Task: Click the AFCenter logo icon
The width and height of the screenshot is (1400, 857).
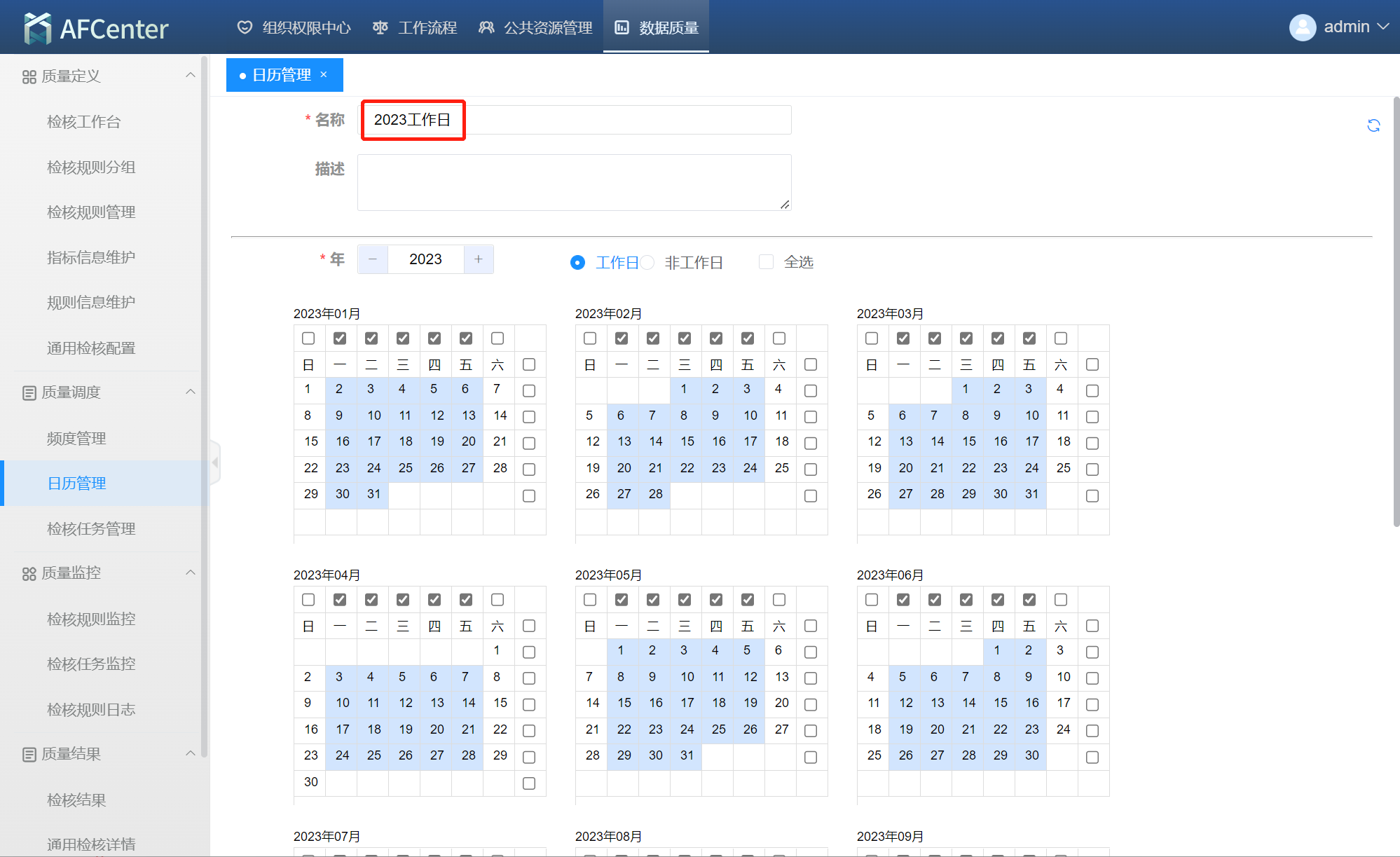Action: click(37, 28)
